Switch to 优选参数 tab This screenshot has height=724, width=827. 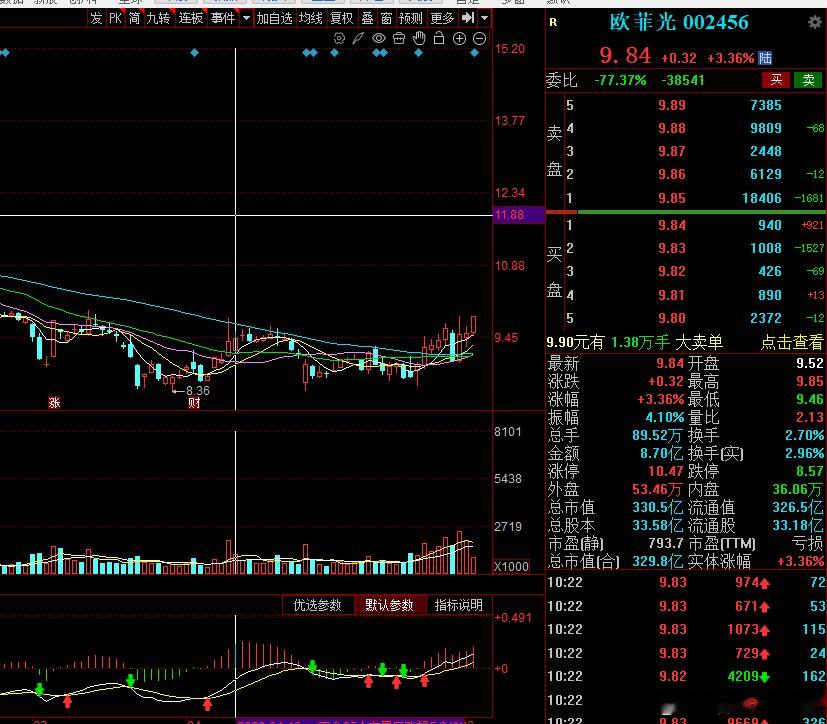point(318,605)
